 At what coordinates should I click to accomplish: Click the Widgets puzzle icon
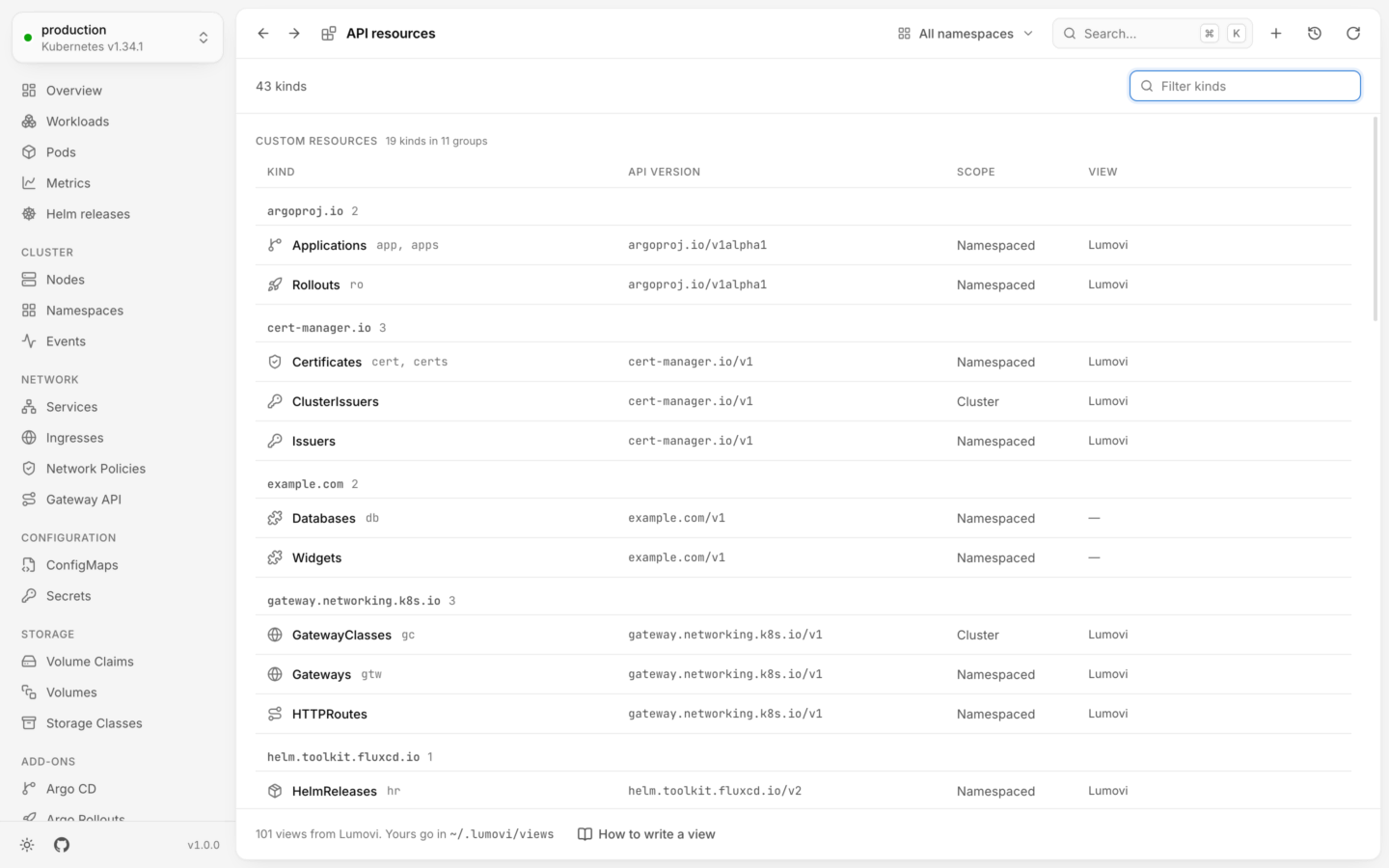tap(275, 557)
